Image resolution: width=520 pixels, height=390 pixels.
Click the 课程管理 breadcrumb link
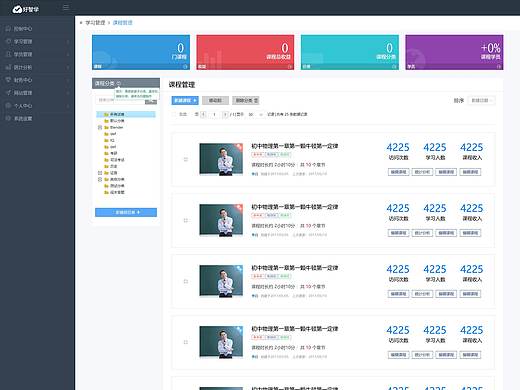coord(123,23)
